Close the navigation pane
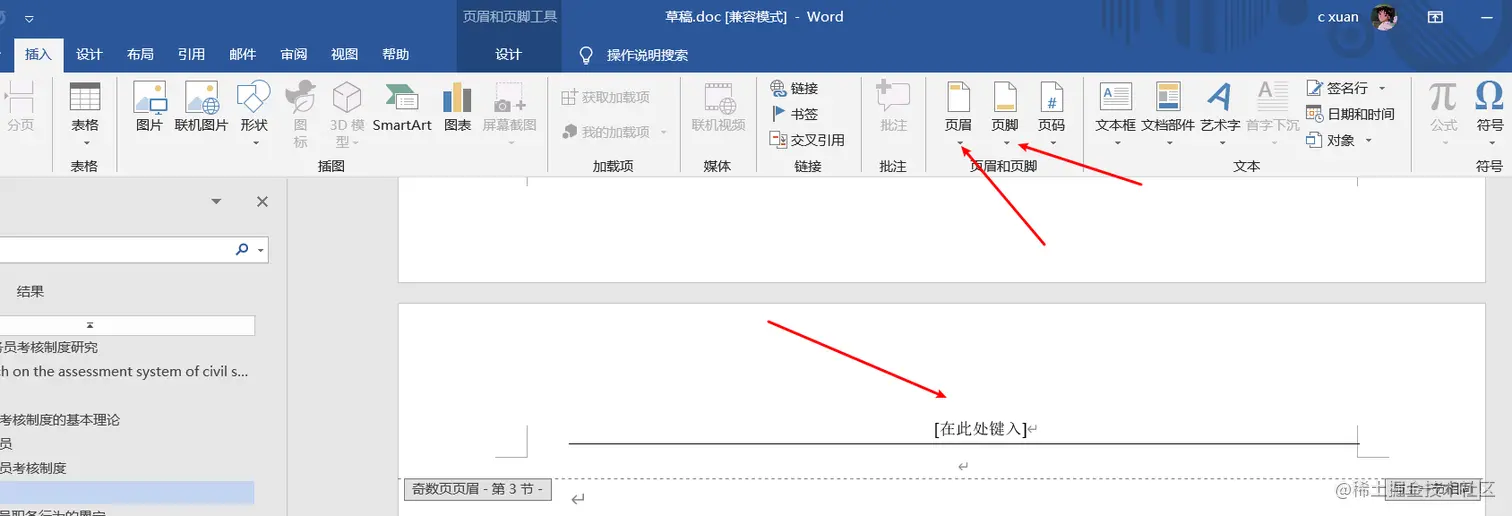This screenshot has height=516, width=1512. [262, 202]
